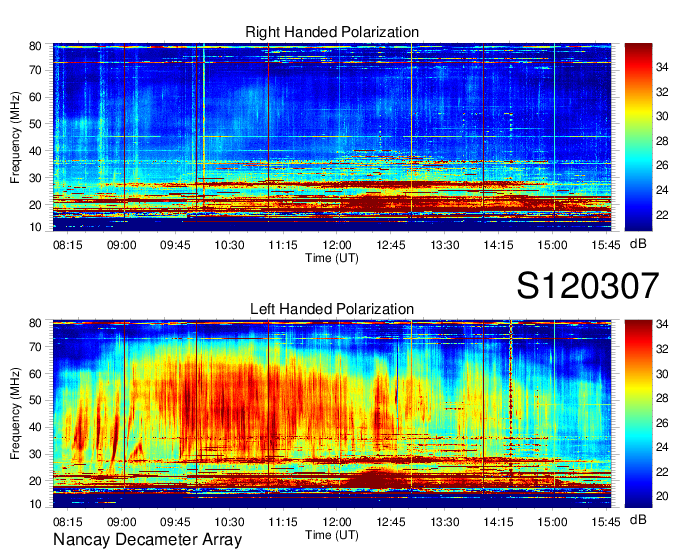Image resolution: width=680 pixels, height=552 pixels.
Task: Click the dB unit label by bottom color bar
Action: (x=638, y=519)
